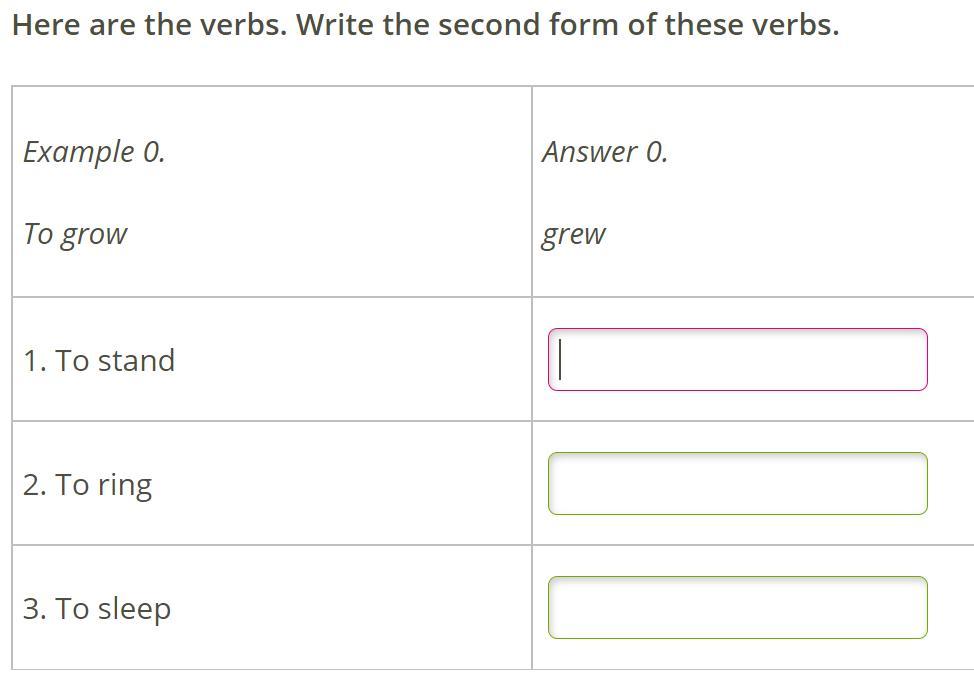Viewport: 974px width, 698px height.
Task: Click the final word "verbs." in the heading
Action: [796, 25]
